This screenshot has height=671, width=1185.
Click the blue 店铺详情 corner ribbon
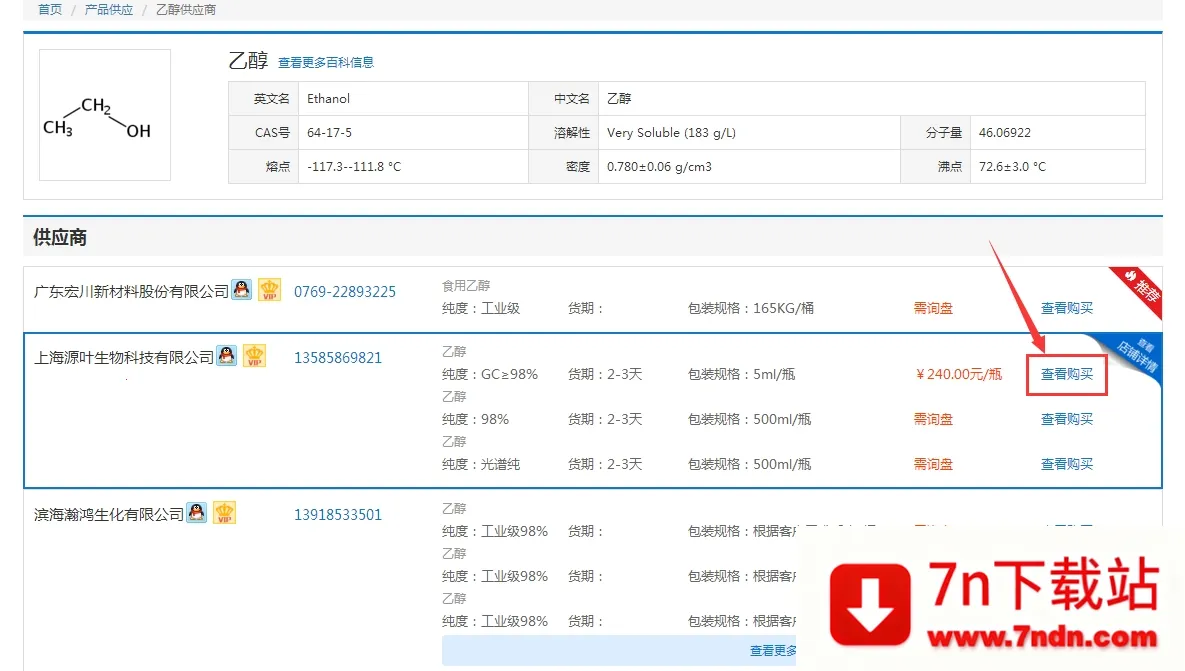pyautogui.click(x=1138, y=355)
